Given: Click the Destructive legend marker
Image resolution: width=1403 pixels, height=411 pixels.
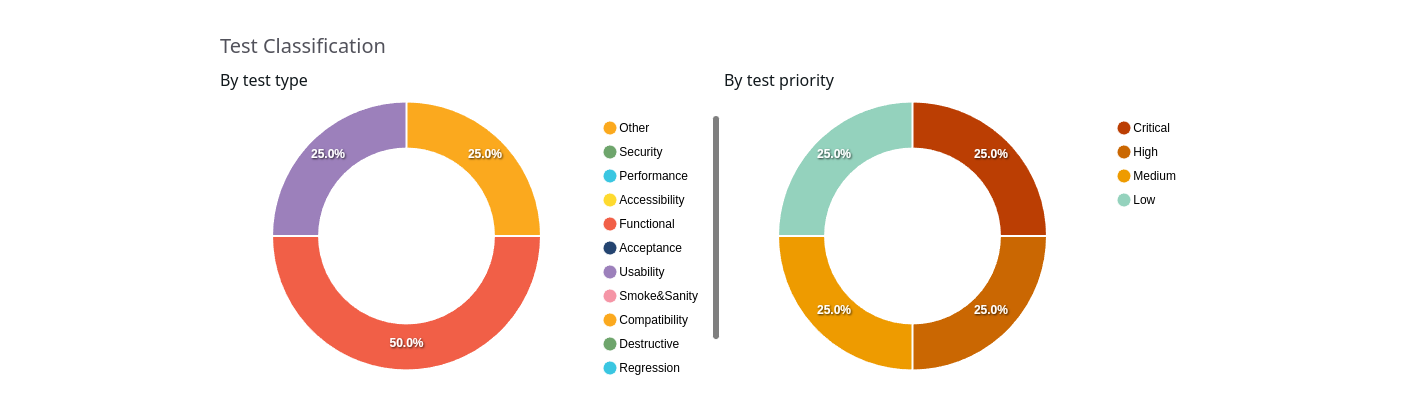Looking at the screenshot, I should (610, 344).
